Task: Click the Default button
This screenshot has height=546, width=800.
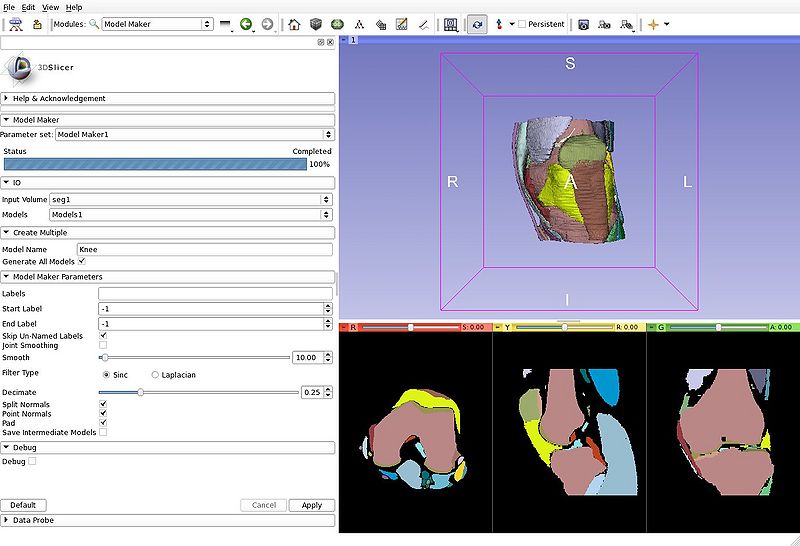Action: [x=23, y=505]
